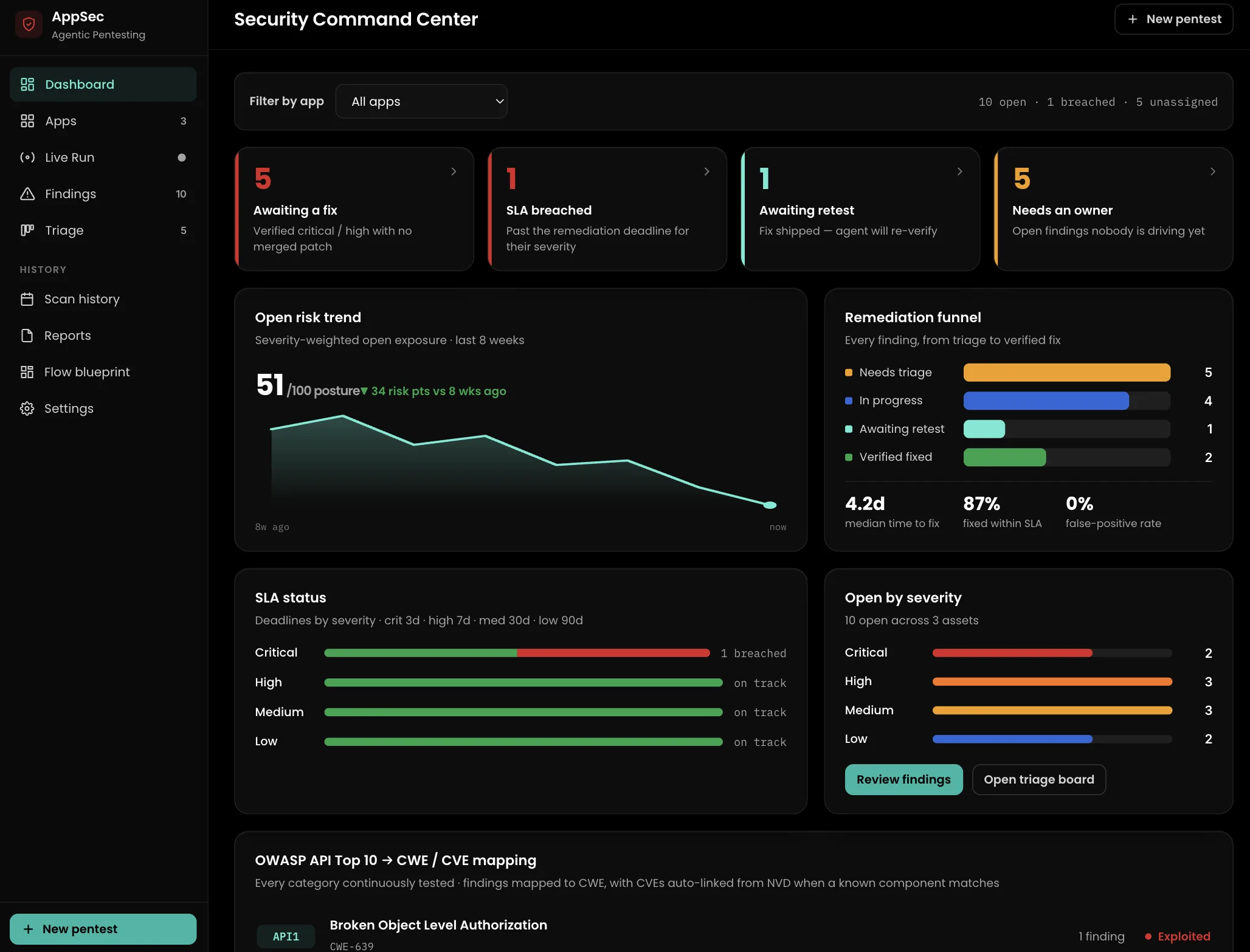Click the sidebar New pentest button

pyautogui.click(x=103, y=929)
